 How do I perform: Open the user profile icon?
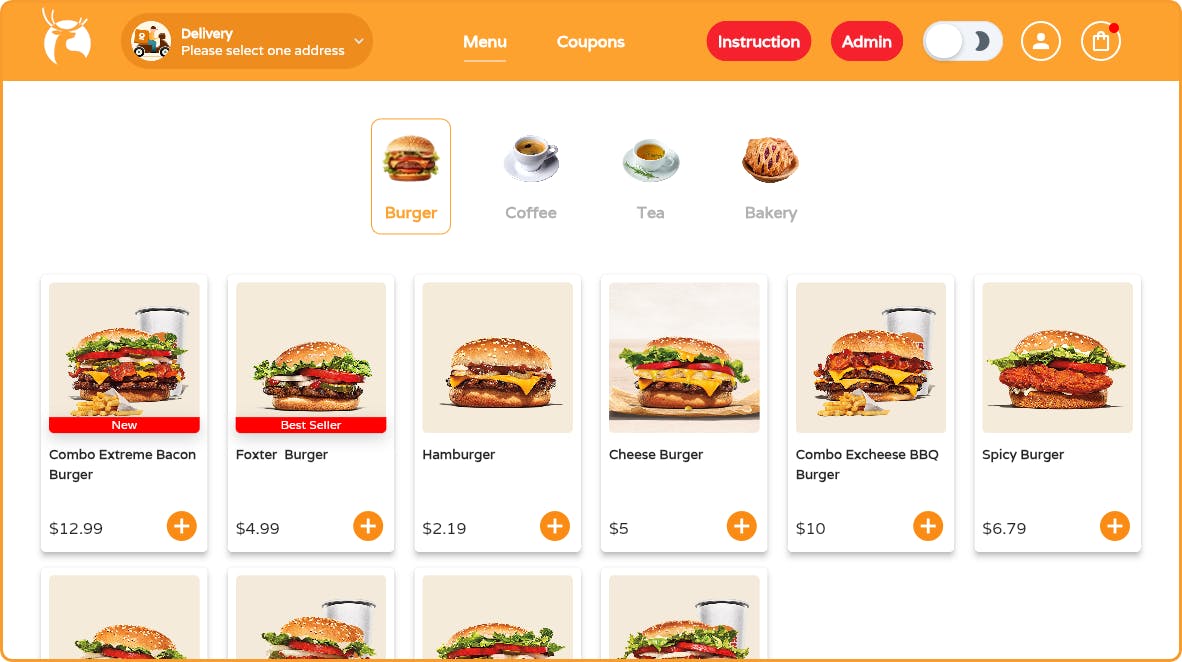tap(1040, 41)
